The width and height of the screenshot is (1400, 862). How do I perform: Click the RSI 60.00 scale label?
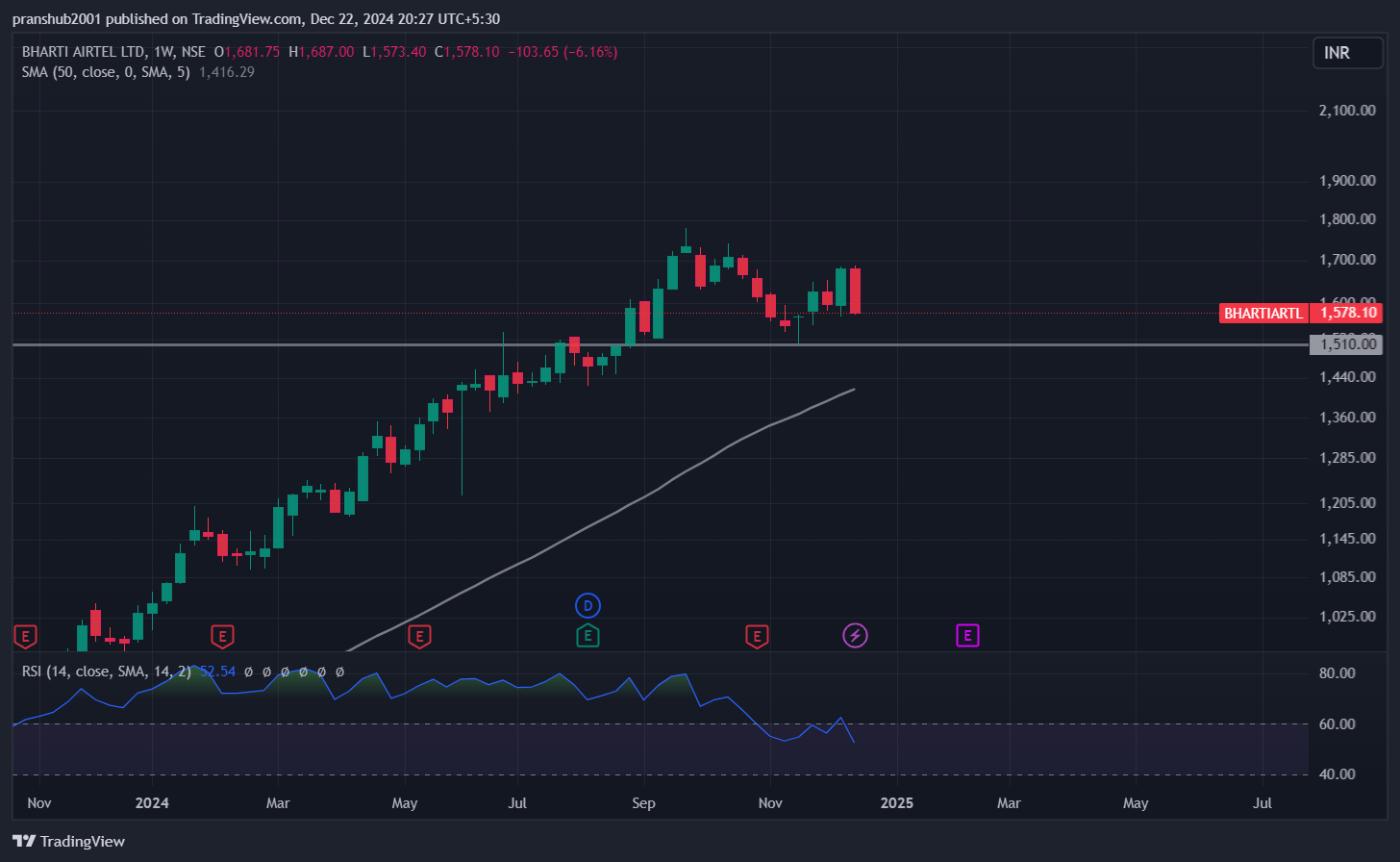click(x=1337, y=724)
